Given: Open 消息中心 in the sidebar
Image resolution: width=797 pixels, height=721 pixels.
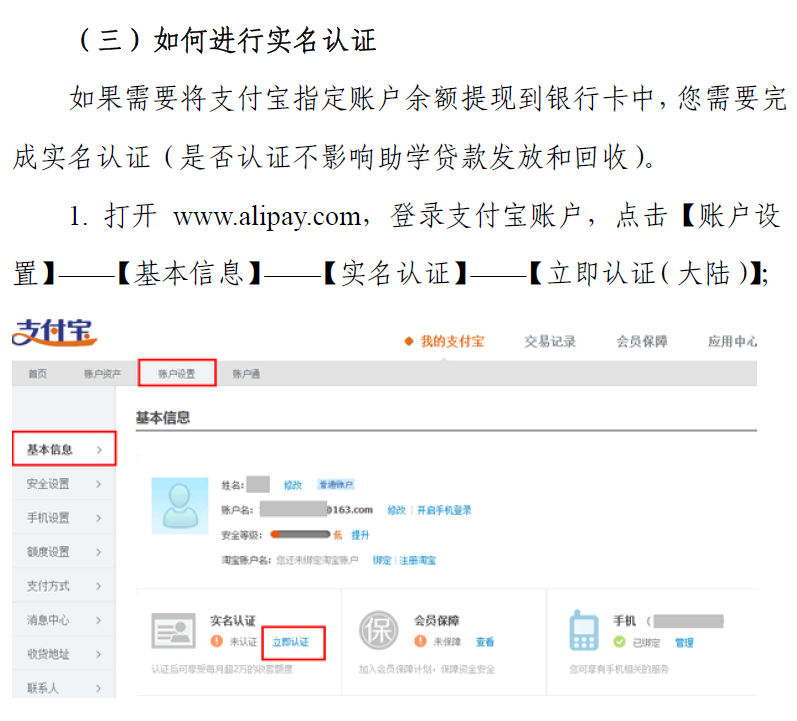Looking at the screenshot, I should point(64,620).
